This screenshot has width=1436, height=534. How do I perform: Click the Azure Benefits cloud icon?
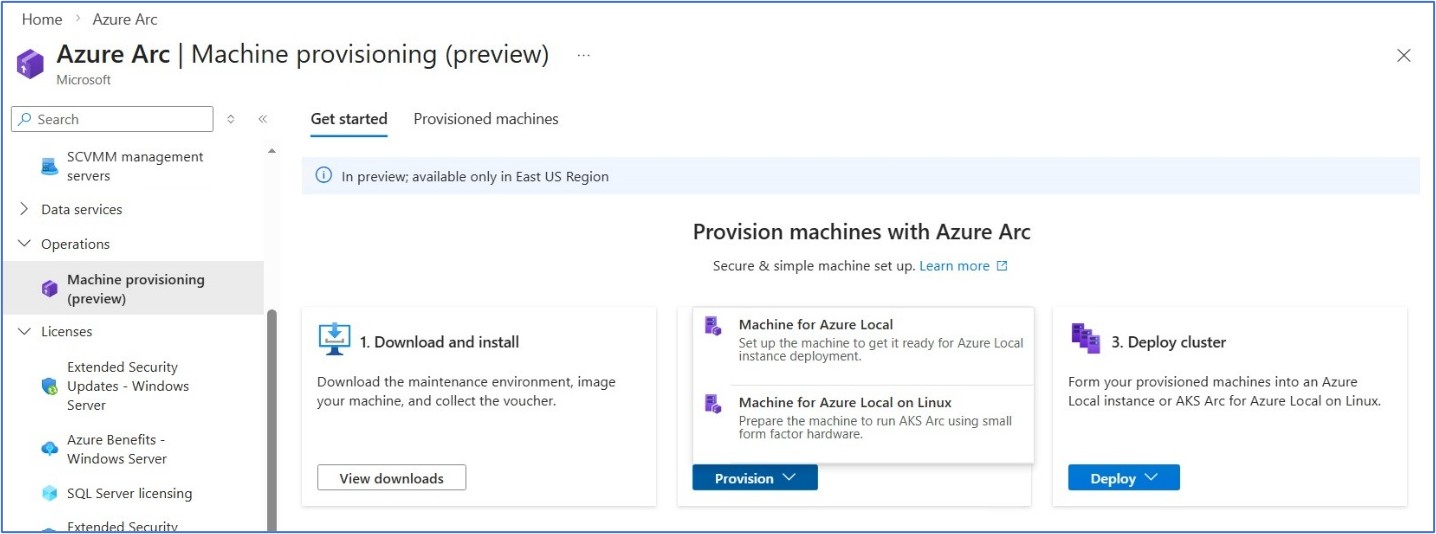pyautogui.click(x=49, y=449)
